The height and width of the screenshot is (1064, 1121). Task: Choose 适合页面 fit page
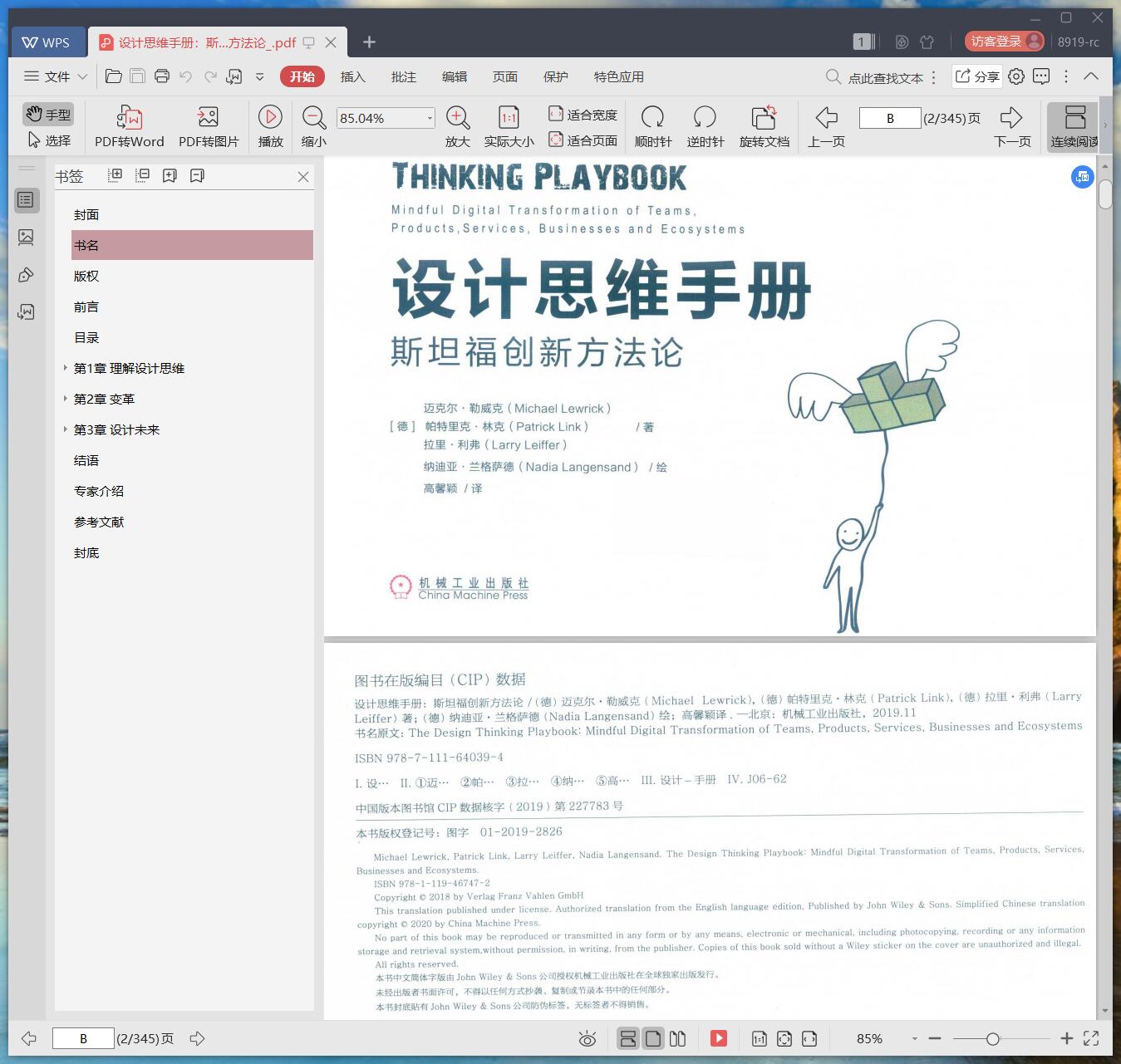click(x=583, y=140)
